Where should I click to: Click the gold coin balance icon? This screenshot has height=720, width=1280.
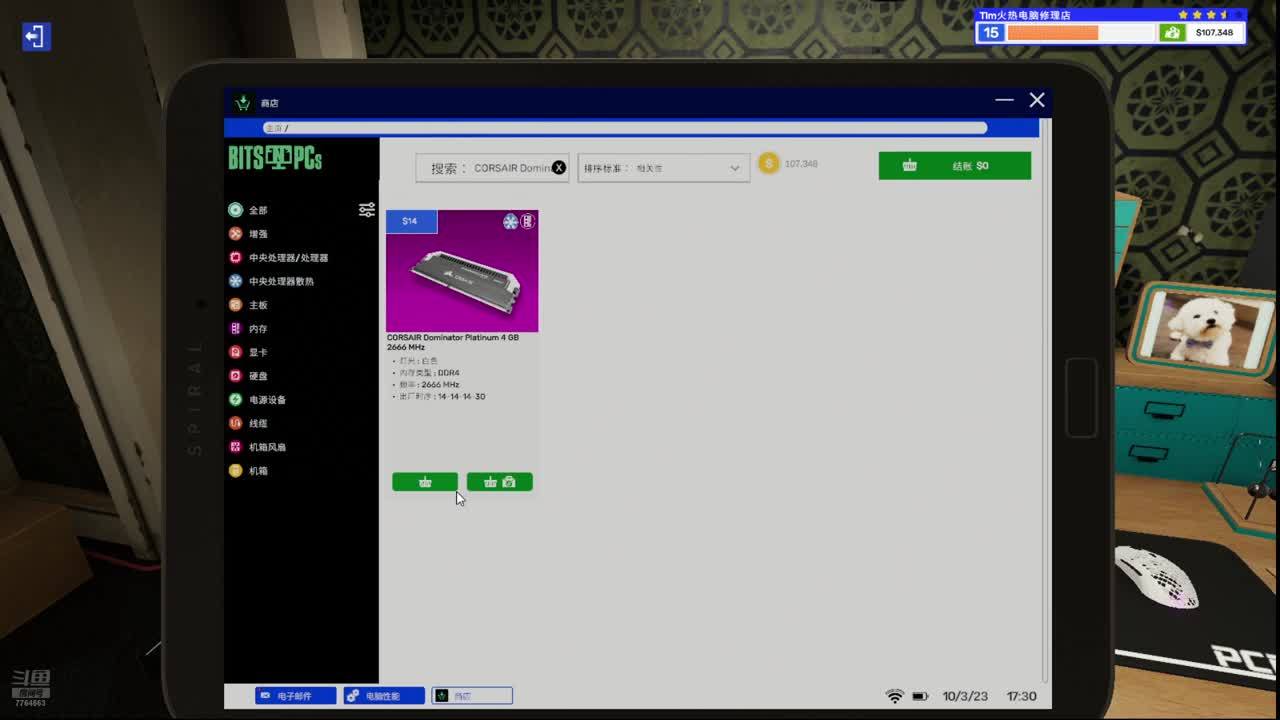pos(768,164)
